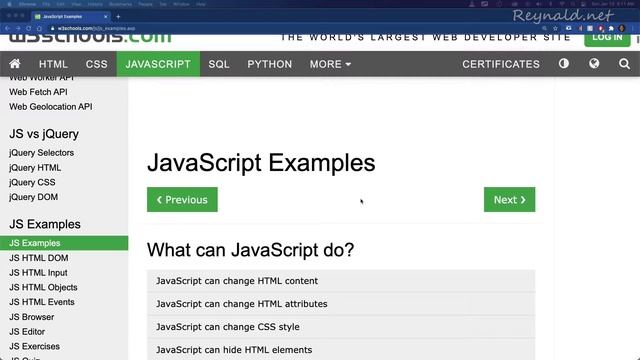640x360 pixels.
Task: Go to the Previous page
Action: (x=182, y=200)
